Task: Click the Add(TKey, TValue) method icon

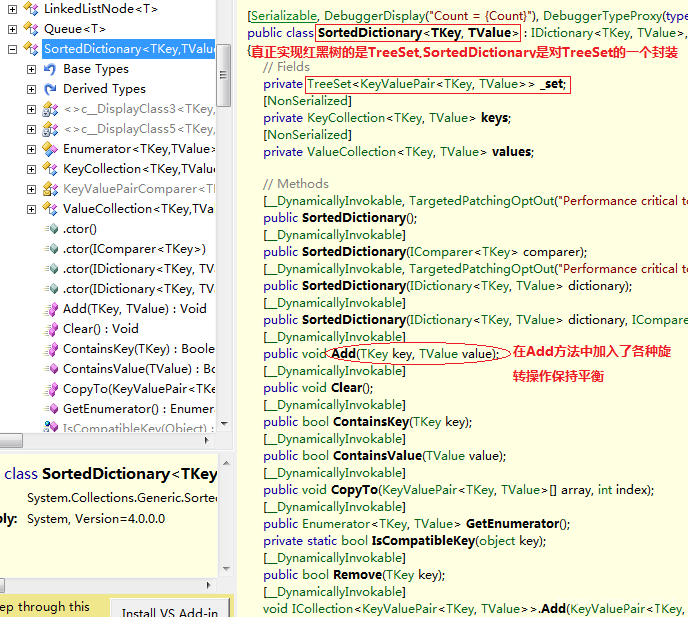Action: (x=51, y=309)
